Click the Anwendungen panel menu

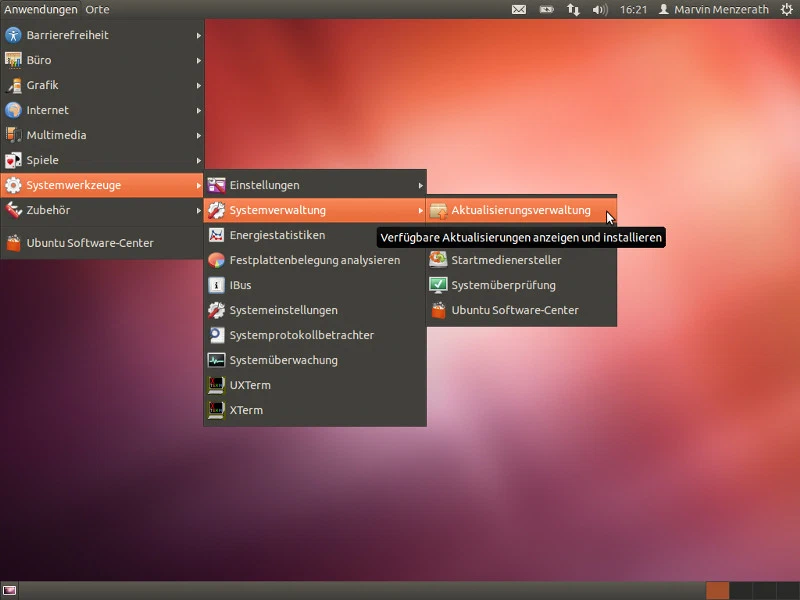point(41,9)
